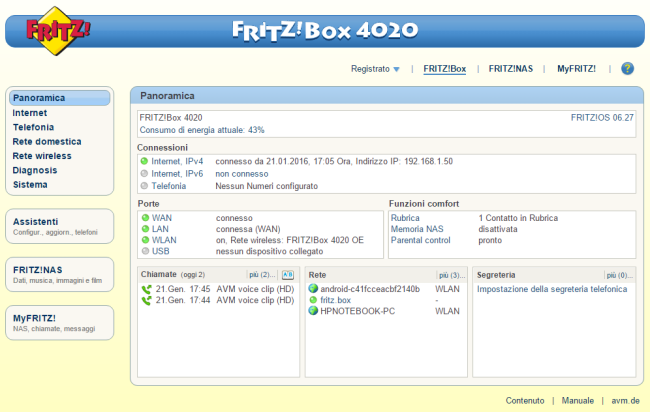Open the FRITZ!NAS sidebar panel button

[x=59, y=274]
